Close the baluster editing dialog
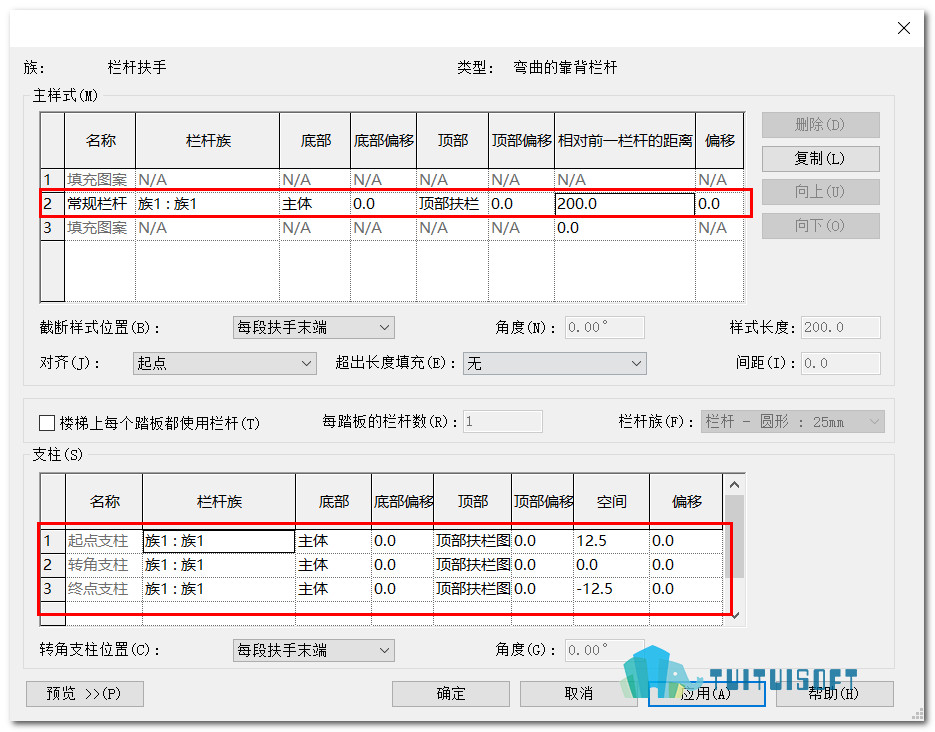 click(x=903, y=28)
